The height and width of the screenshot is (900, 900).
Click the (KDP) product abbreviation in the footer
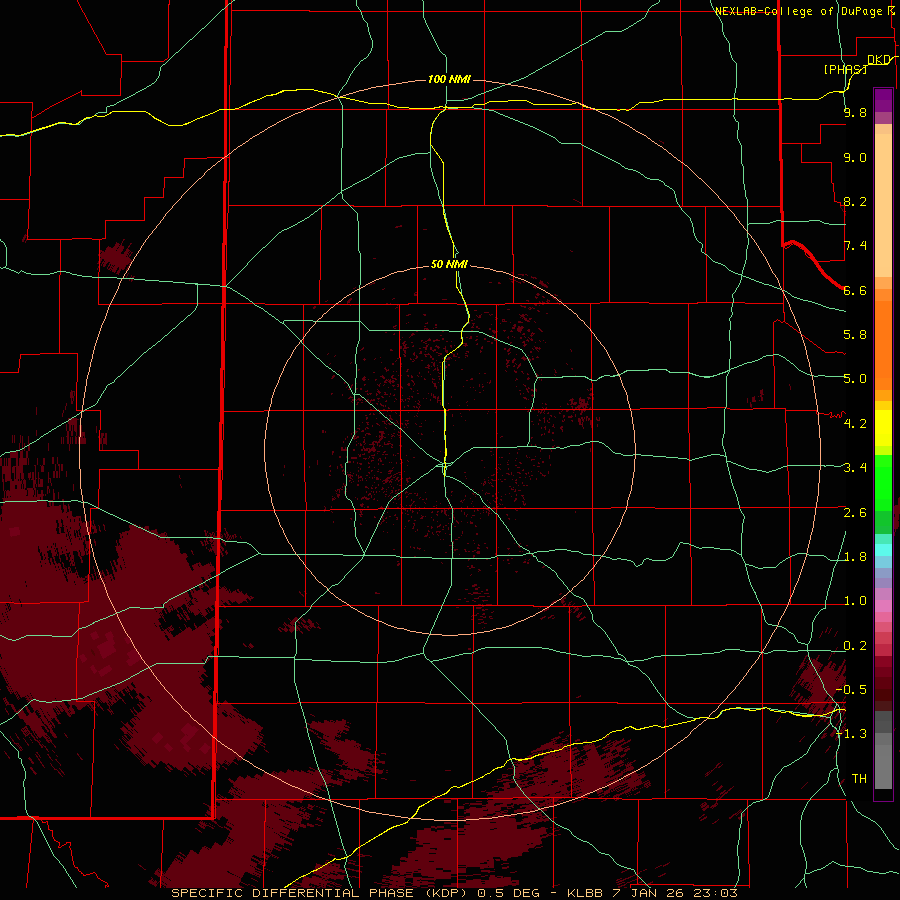point(449,893)
